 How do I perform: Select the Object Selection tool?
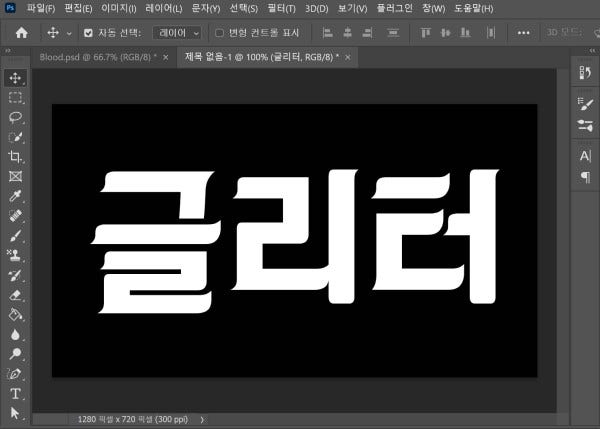click(x=15, y=137)
